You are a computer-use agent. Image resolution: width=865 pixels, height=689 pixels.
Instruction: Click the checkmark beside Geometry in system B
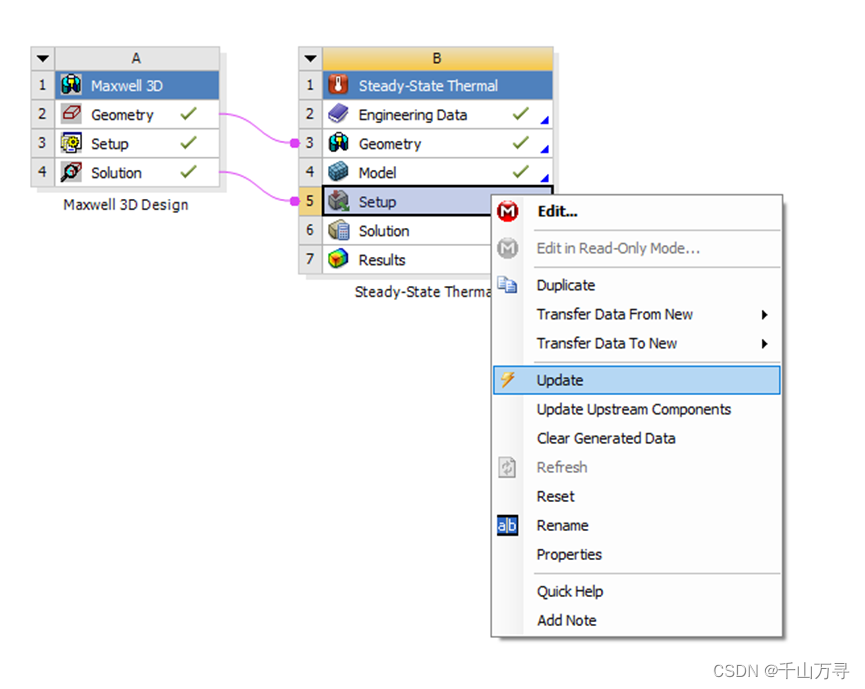pos(521,143)
